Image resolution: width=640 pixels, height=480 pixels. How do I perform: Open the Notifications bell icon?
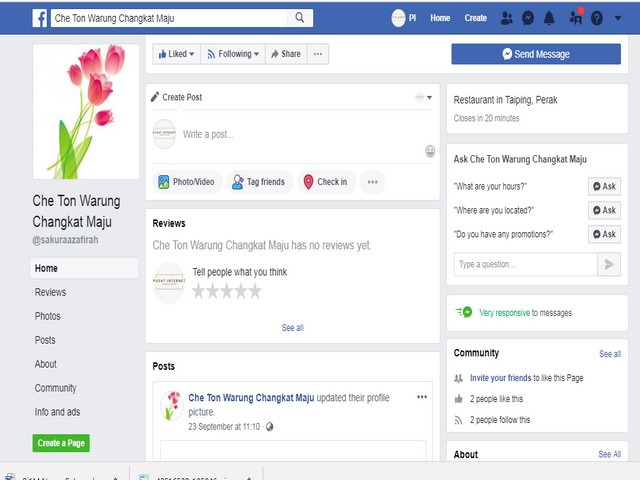[x=549, y=18]
